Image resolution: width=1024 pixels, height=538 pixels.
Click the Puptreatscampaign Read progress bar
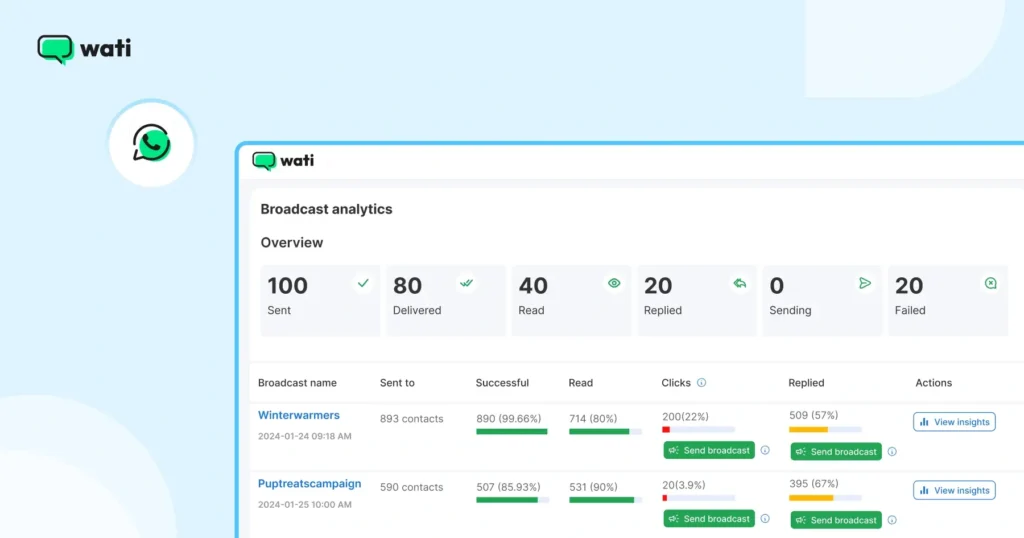(605, 500)
